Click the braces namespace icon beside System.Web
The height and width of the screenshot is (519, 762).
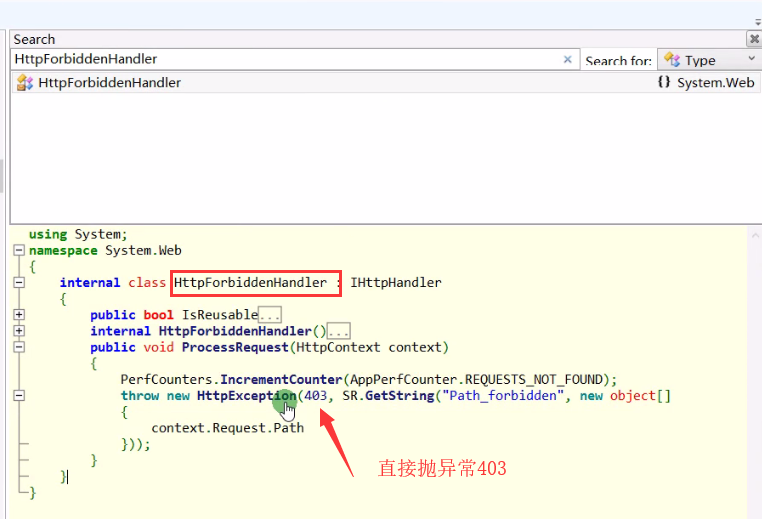coord(664,82)
